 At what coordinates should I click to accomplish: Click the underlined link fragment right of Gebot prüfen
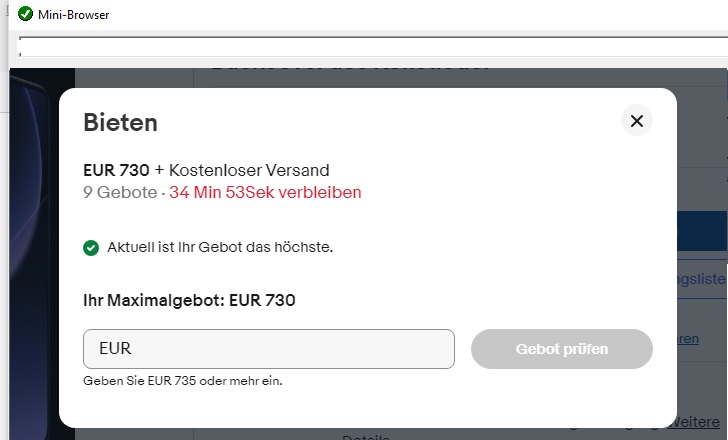(688, 339)
